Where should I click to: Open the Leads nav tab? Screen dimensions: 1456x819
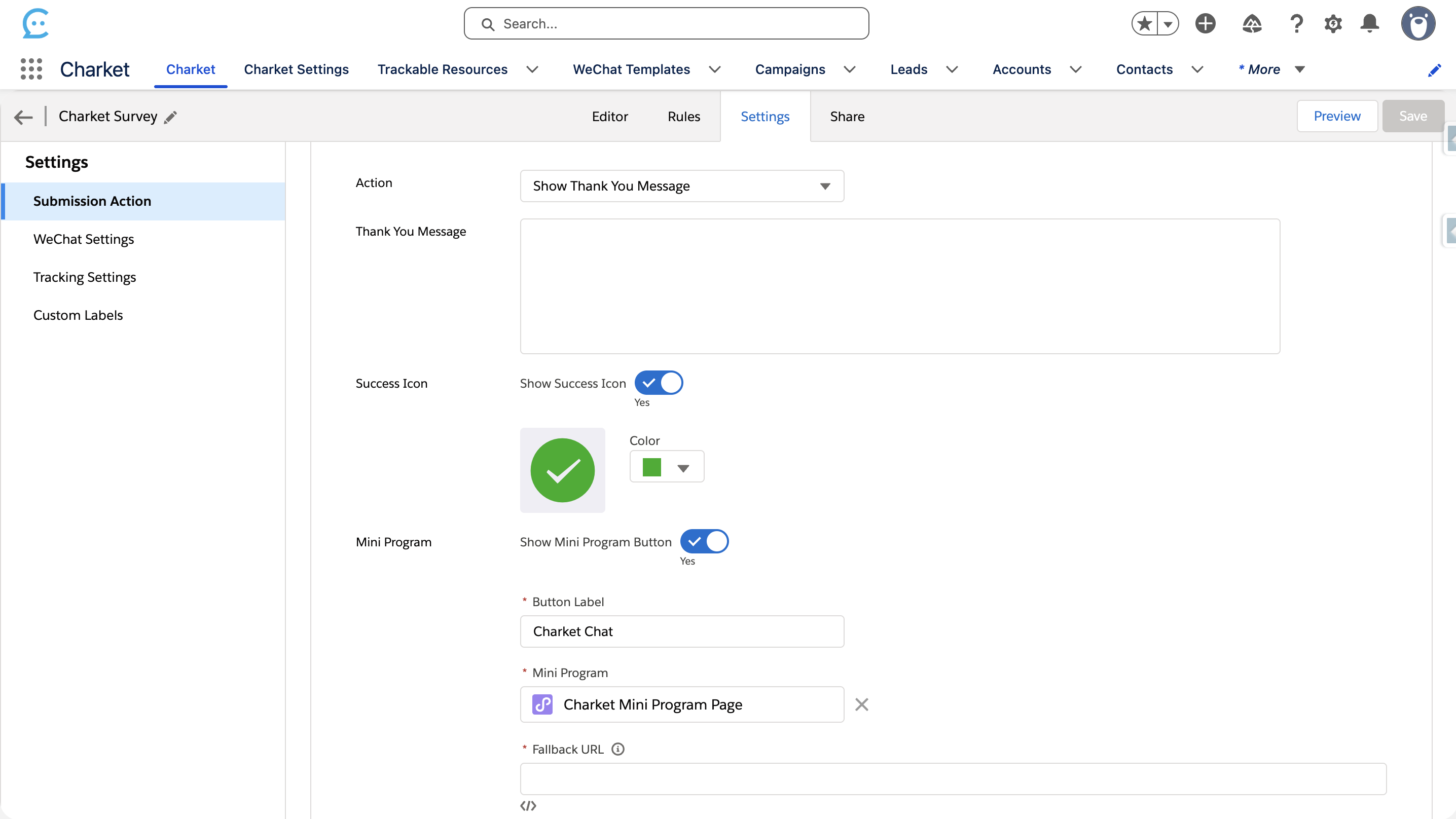[908, 69]
